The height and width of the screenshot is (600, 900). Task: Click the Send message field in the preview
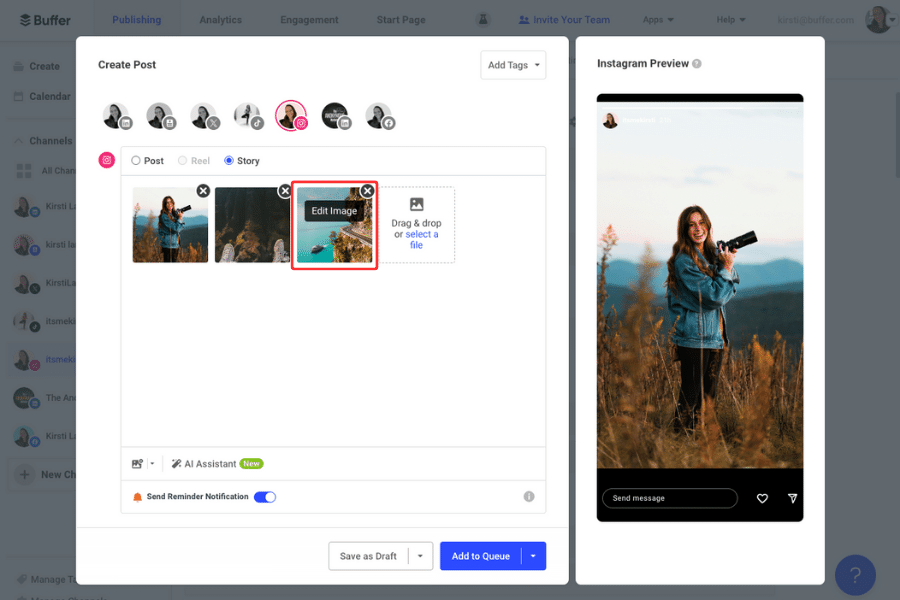pos(668,497)
